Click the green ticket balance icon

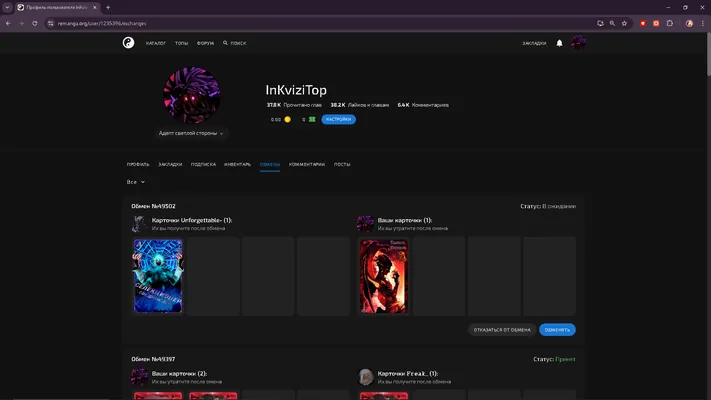point(312,119)
